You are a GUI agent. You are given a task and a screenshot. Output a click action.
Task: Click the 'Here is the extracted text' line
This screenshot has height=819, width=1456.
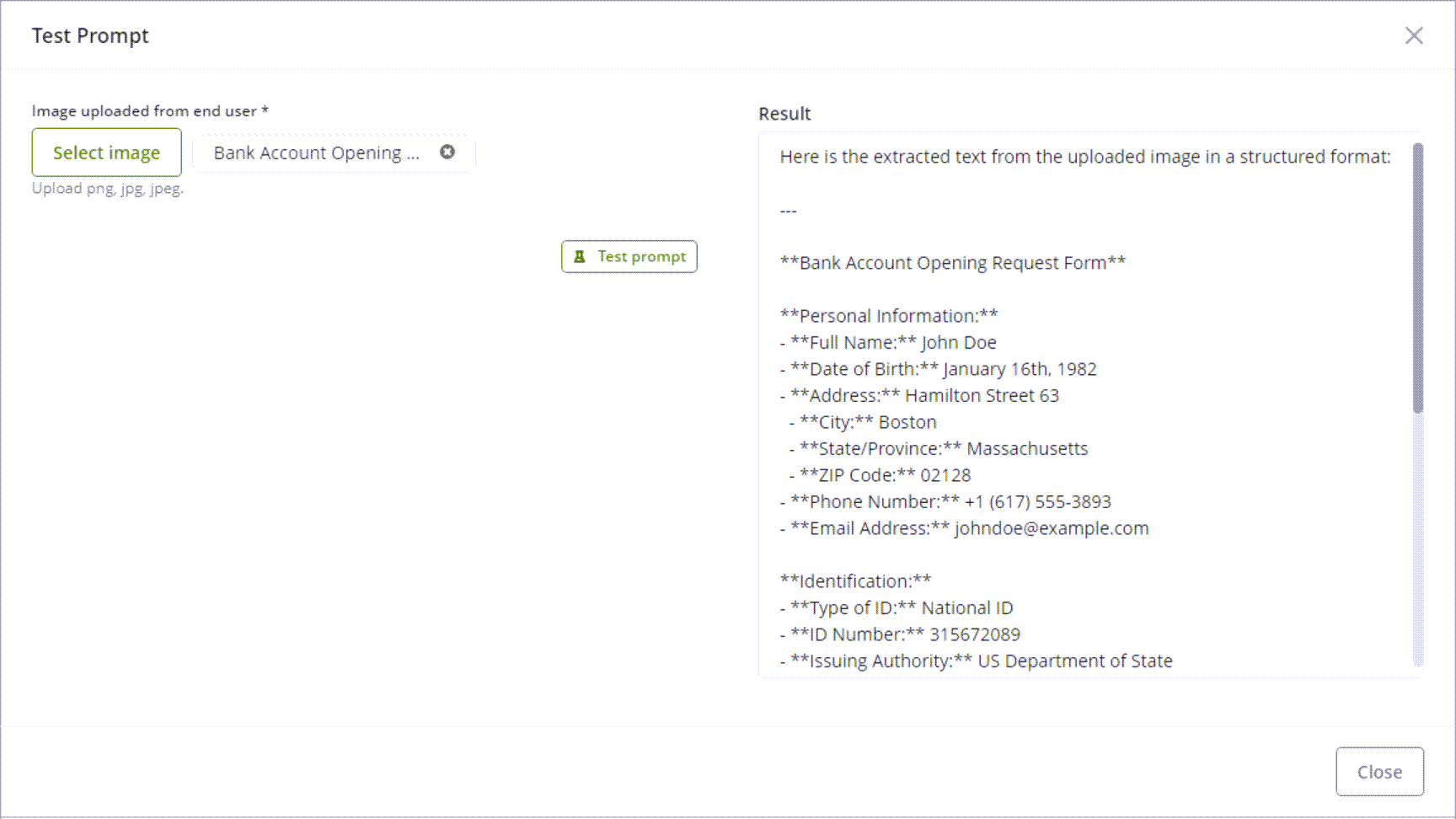[1085, 157]
